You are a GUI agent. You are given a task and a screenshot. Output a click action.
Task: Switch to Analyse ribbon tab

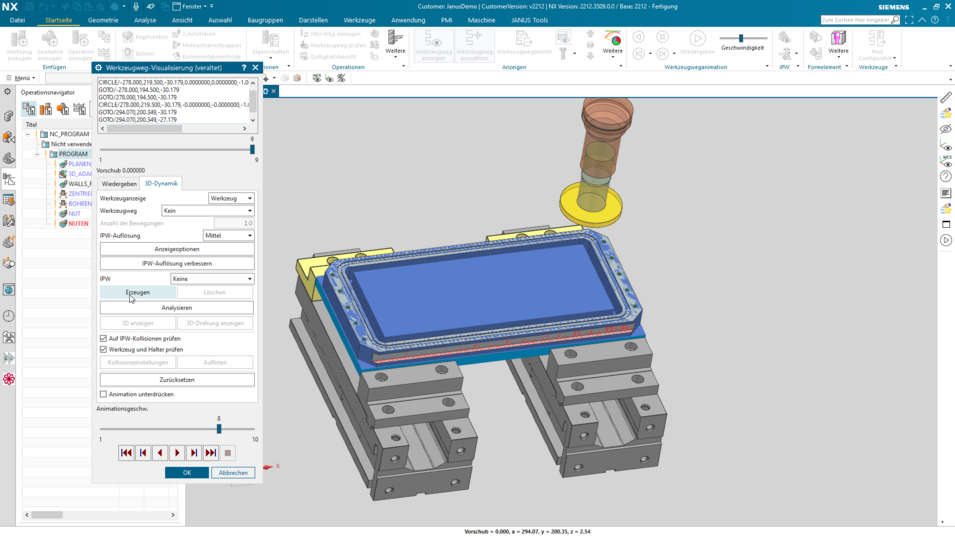tap(145, 20)
